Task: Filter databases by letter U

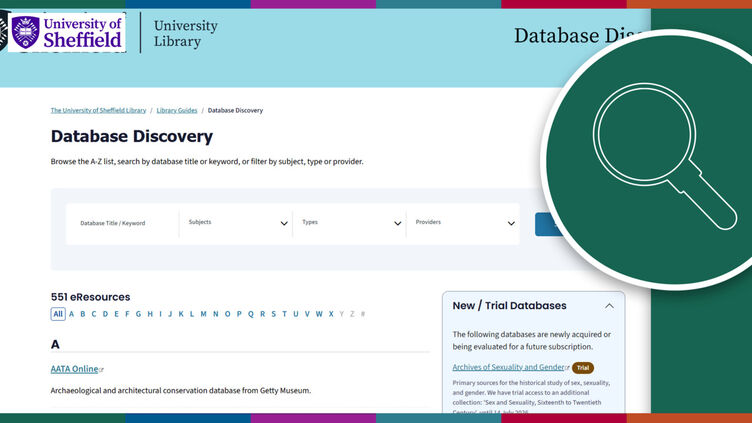Action: coord(295,314)
